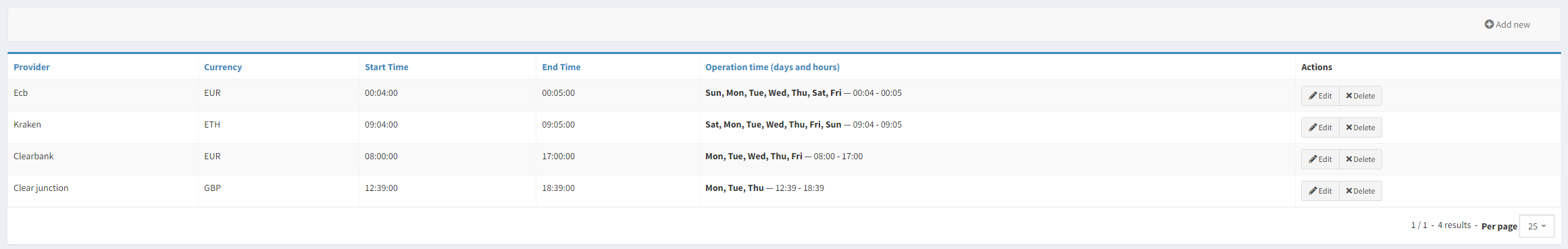The image size is (1568, 249).
Task: Edit the Ecb provider row
Action: click(1320, 96)
